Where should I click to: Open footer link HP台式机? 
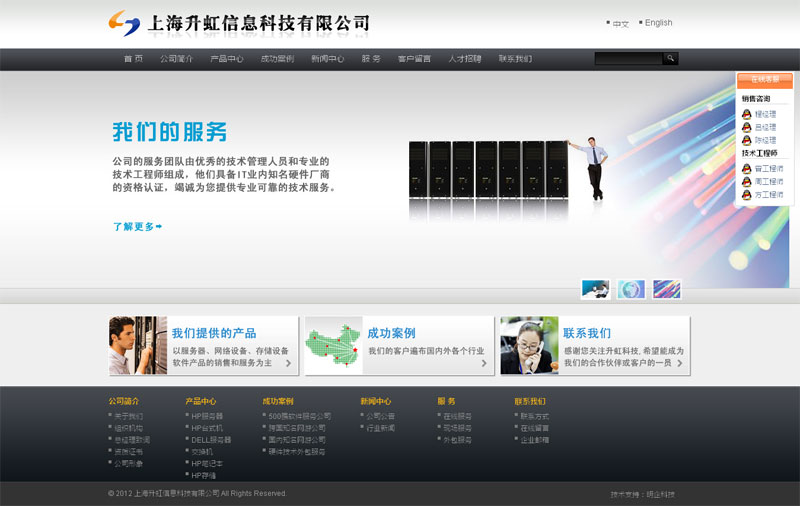[x=207, y=428]
